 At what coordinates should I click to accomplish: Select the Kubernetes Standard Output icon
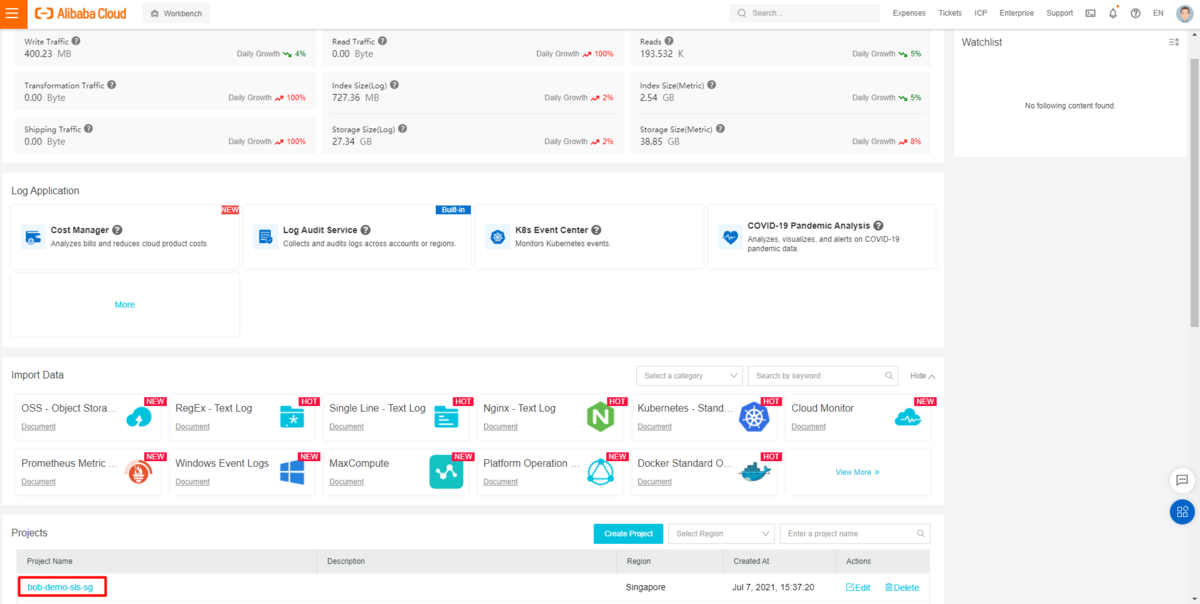point(754,417)
